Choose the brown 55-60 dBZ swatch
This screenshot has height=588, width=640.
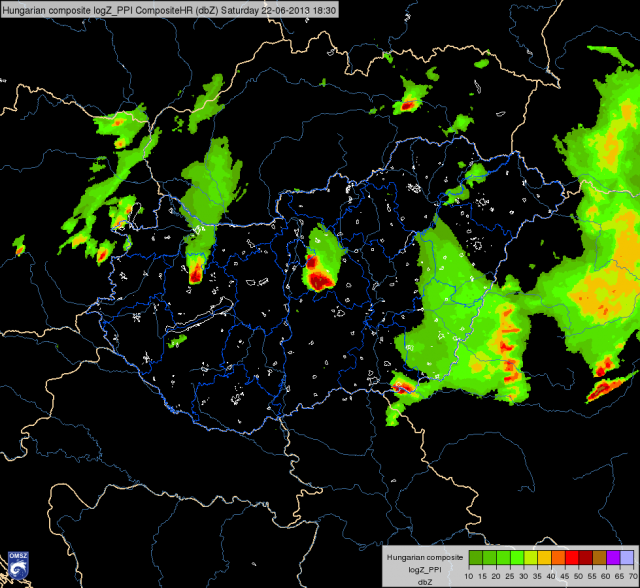click(600, 557)
